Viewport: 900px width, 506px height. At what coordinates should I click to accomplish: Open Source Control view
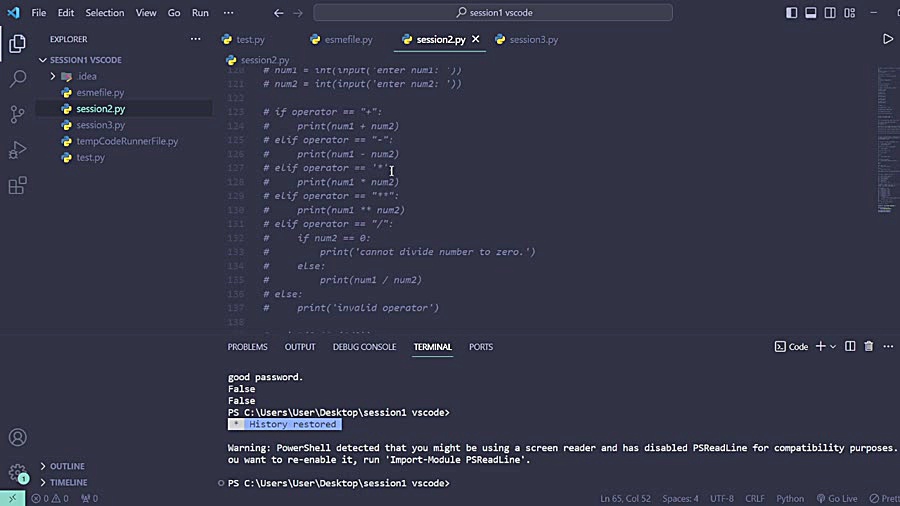pos(17,114)
